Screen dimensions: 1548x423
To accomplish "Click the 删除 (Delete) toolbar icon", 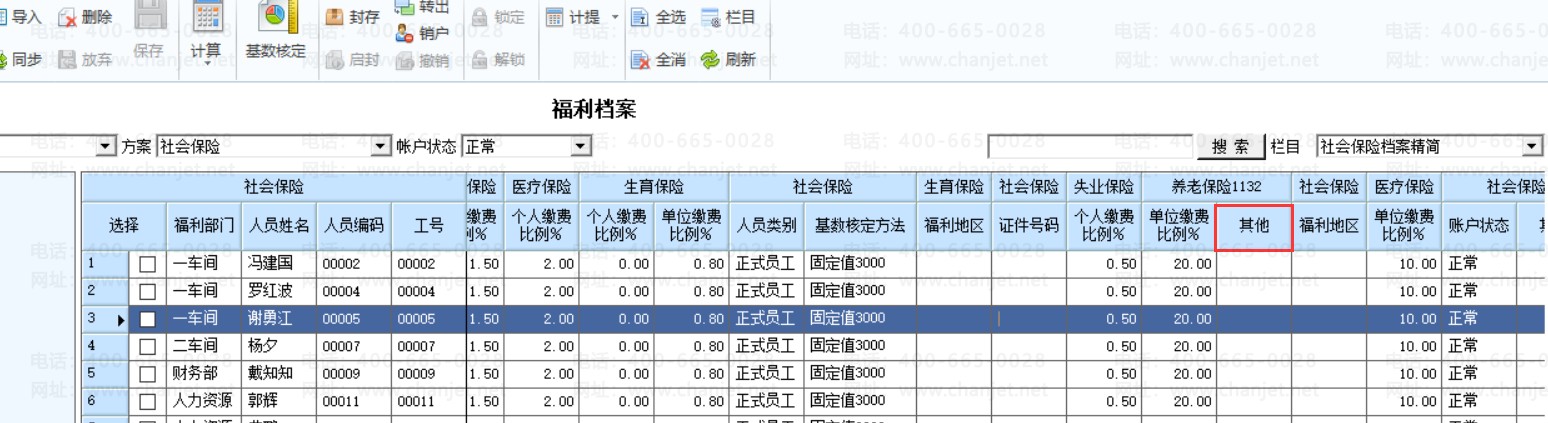I will point(68,17).
